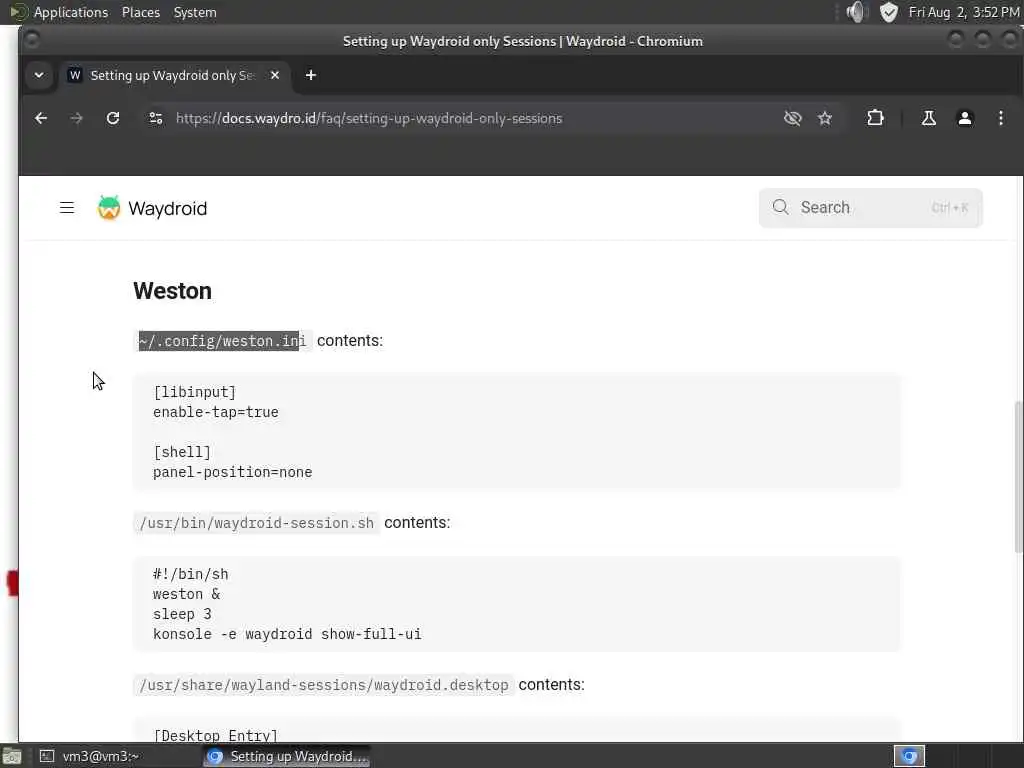
Task: Expand the tab search dropdown
Action: tap(39, 75)
